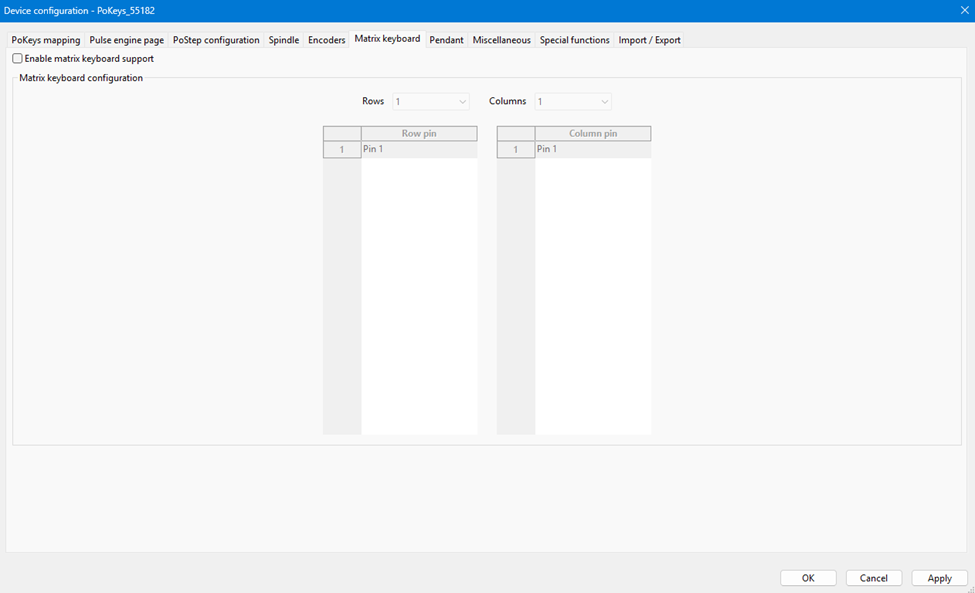Go to Import / Export tab
Image resolution: width=975 pixels, height=593 pixels.
coord(649,40)
